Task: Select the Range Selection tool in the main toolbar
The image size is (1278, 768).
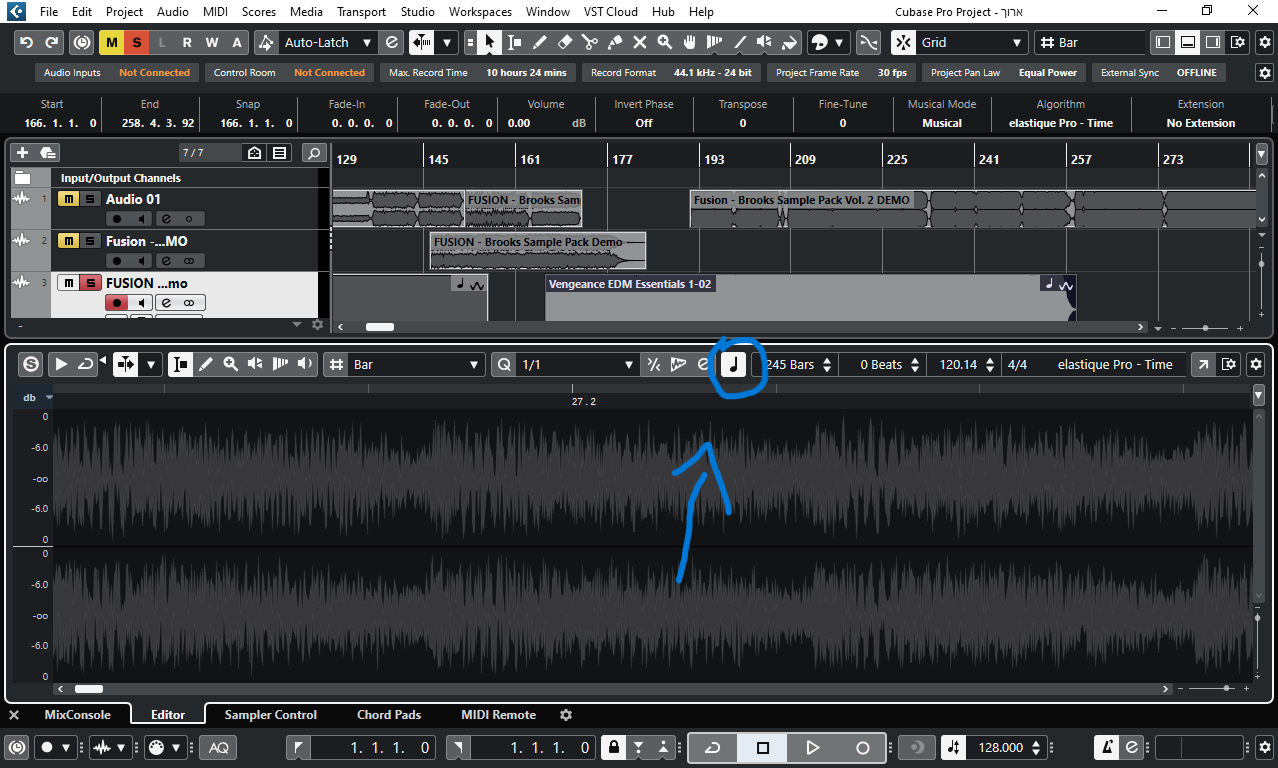Action: click(x=514, y=43)
